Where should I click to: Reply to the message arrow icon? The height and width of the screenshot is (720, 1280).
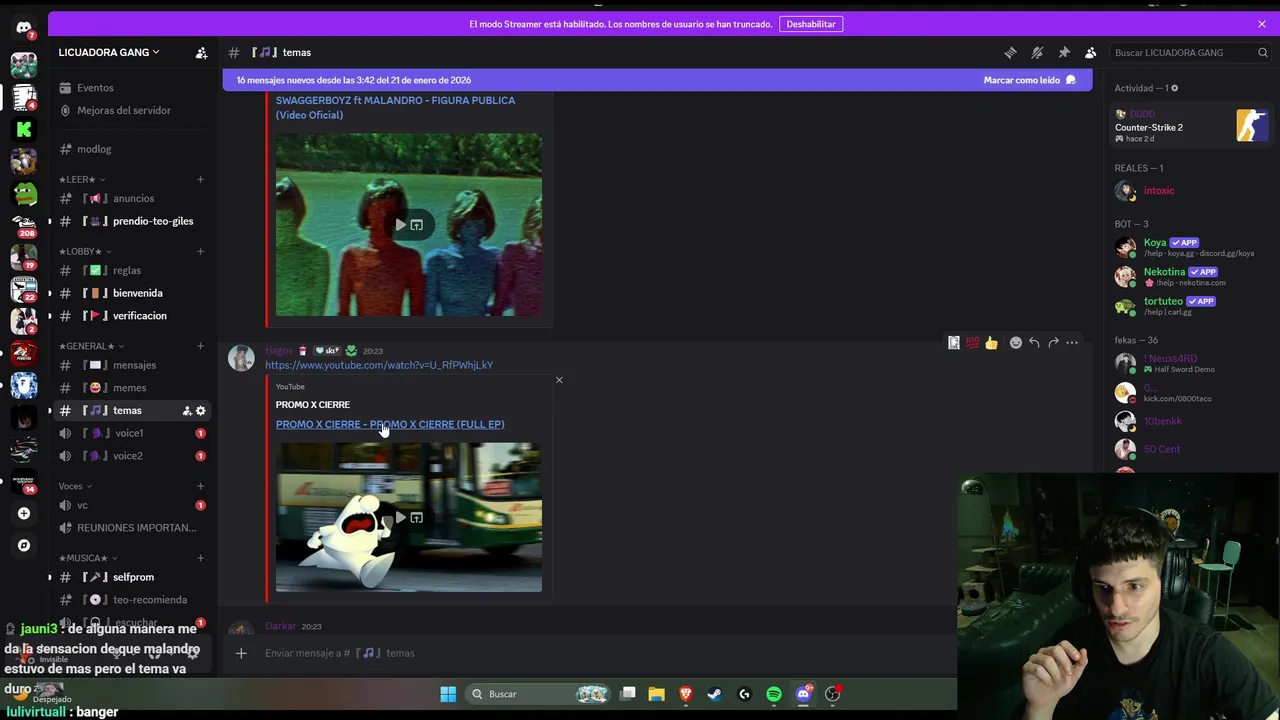tap(1034, 343)
